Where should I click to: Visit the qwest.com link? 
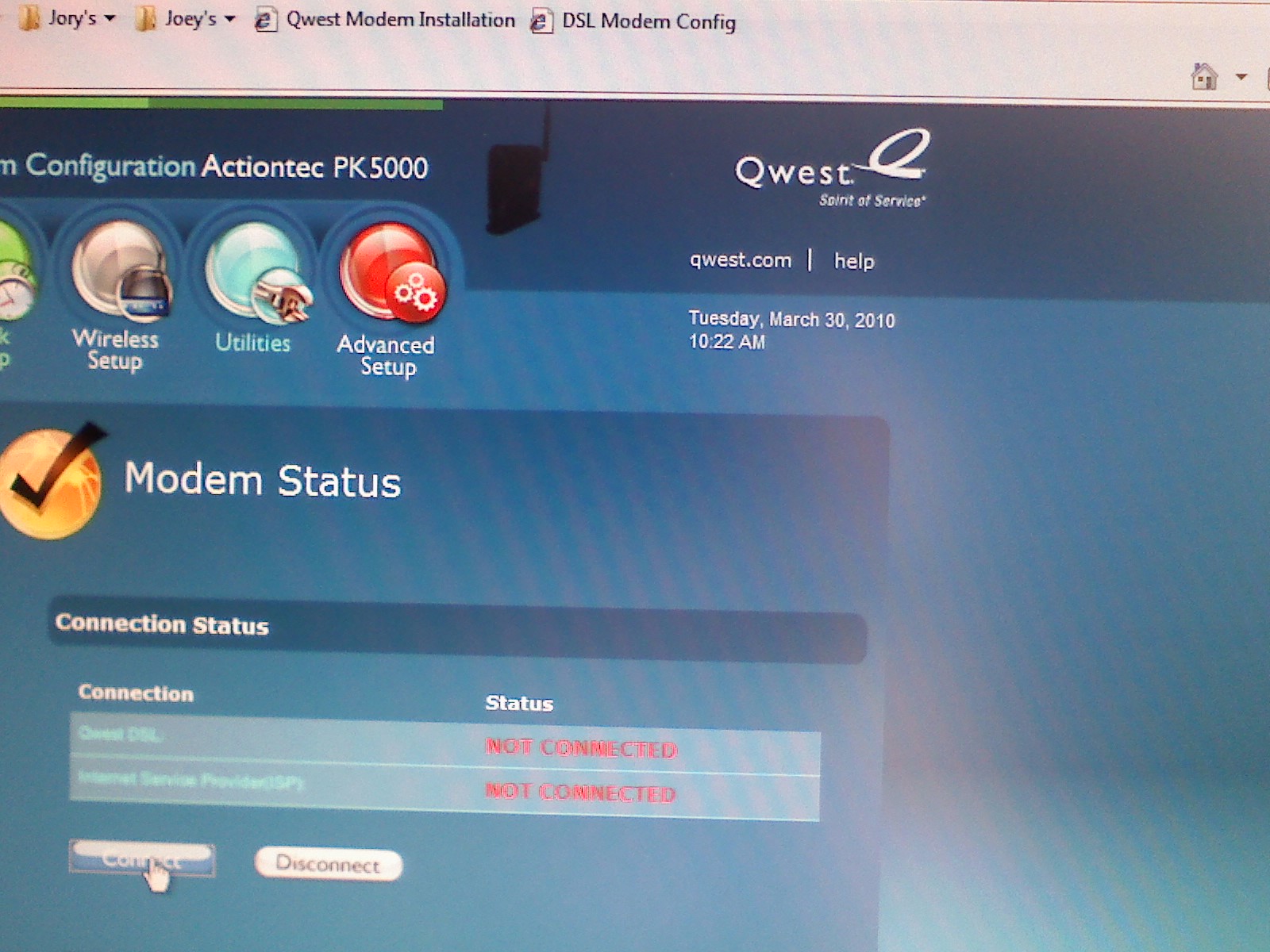click(741, 260)
